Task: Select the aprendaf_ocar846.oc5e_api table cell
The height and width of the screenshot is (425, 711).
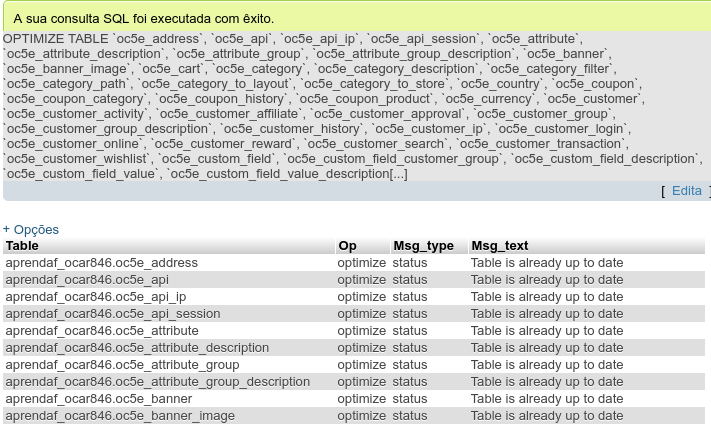Action: click(x=87, y=280)
